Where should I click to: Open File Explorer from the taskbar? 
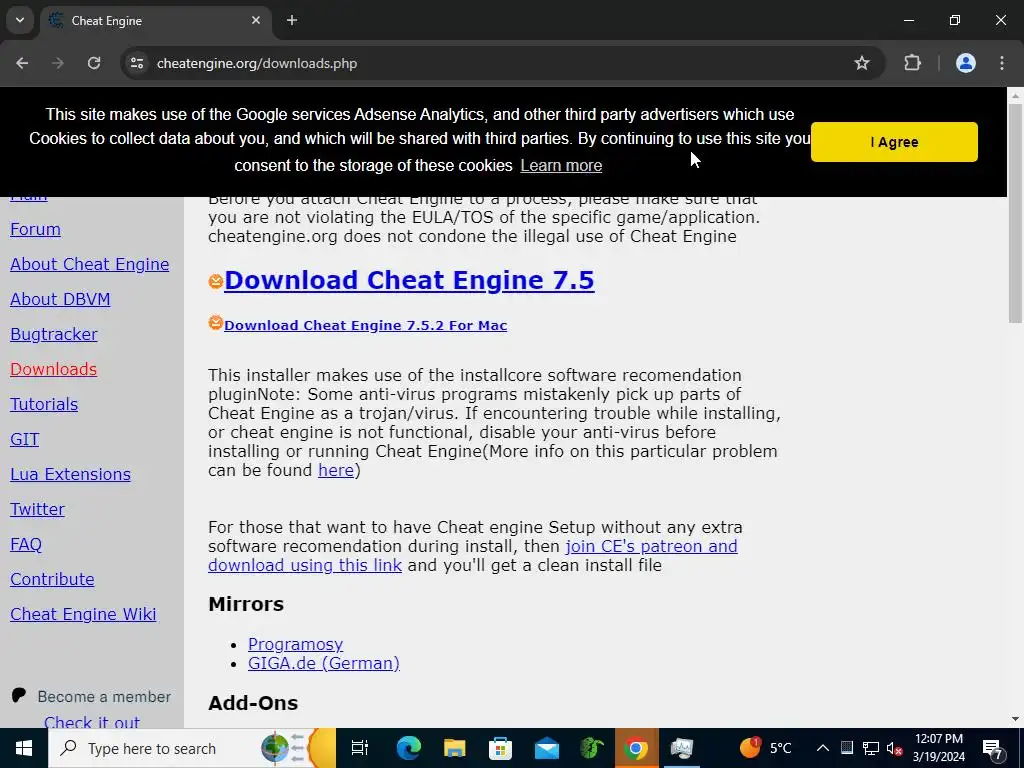(x=455, y=748)
